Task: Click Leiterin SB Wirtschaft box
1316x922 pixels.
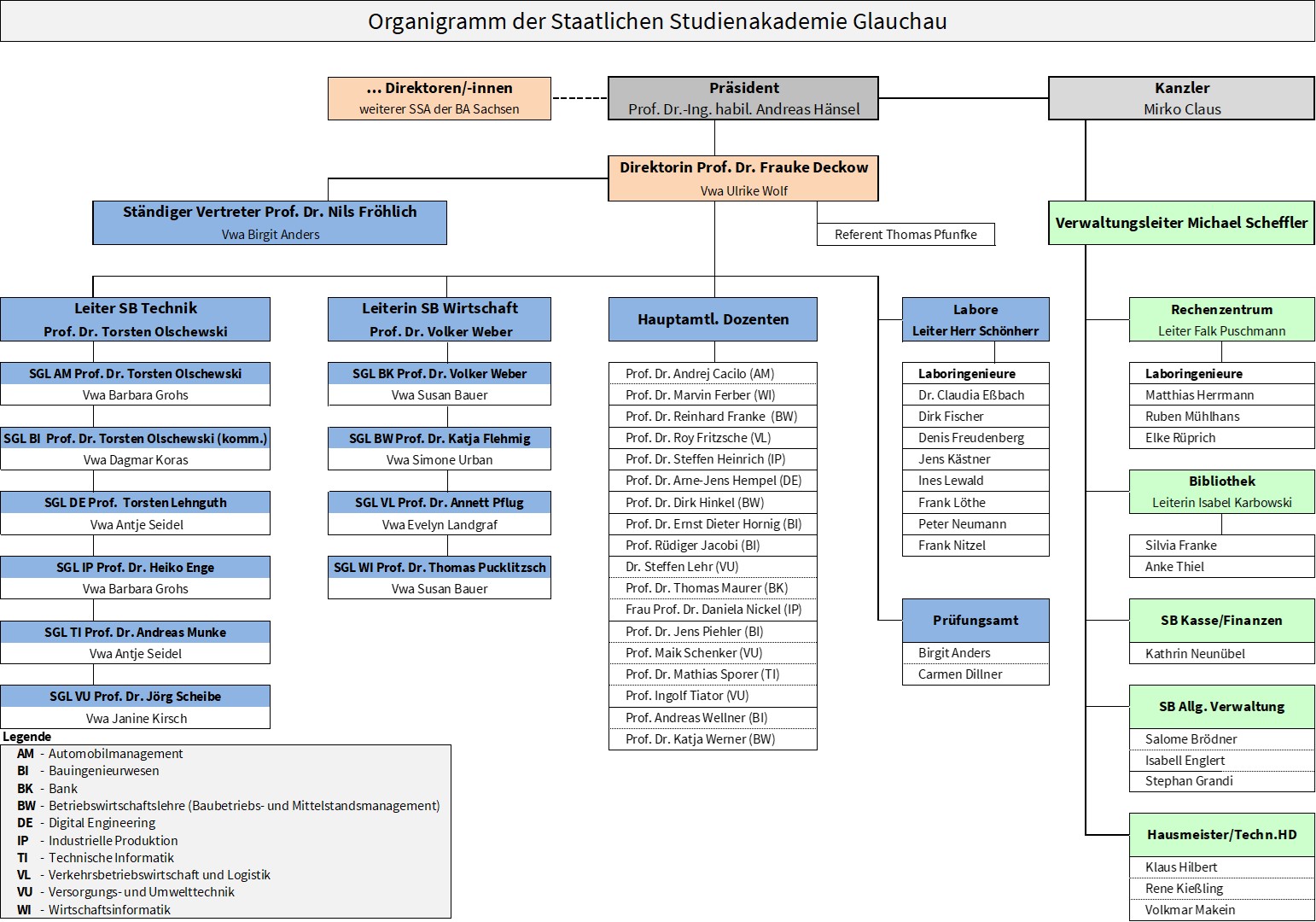Action: click(440, 319)
